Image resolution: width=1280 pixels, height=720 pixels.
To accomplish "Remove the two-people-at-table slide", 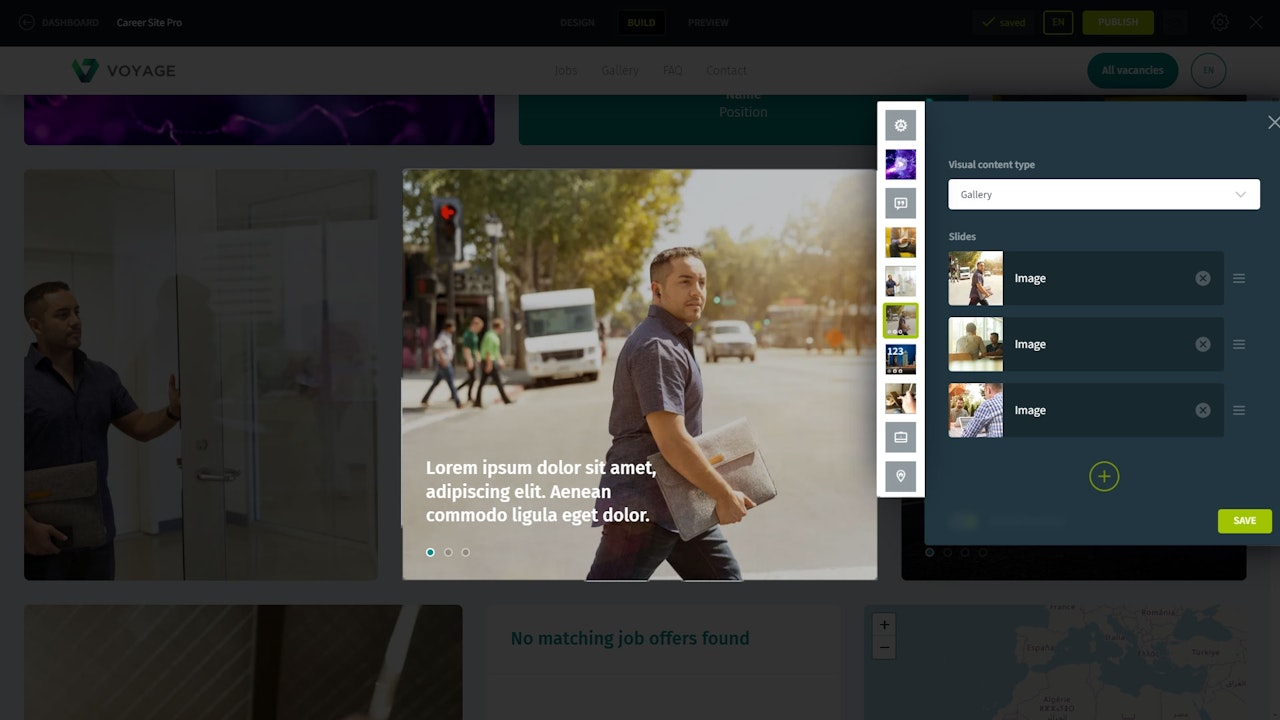I will (1203, 344).
